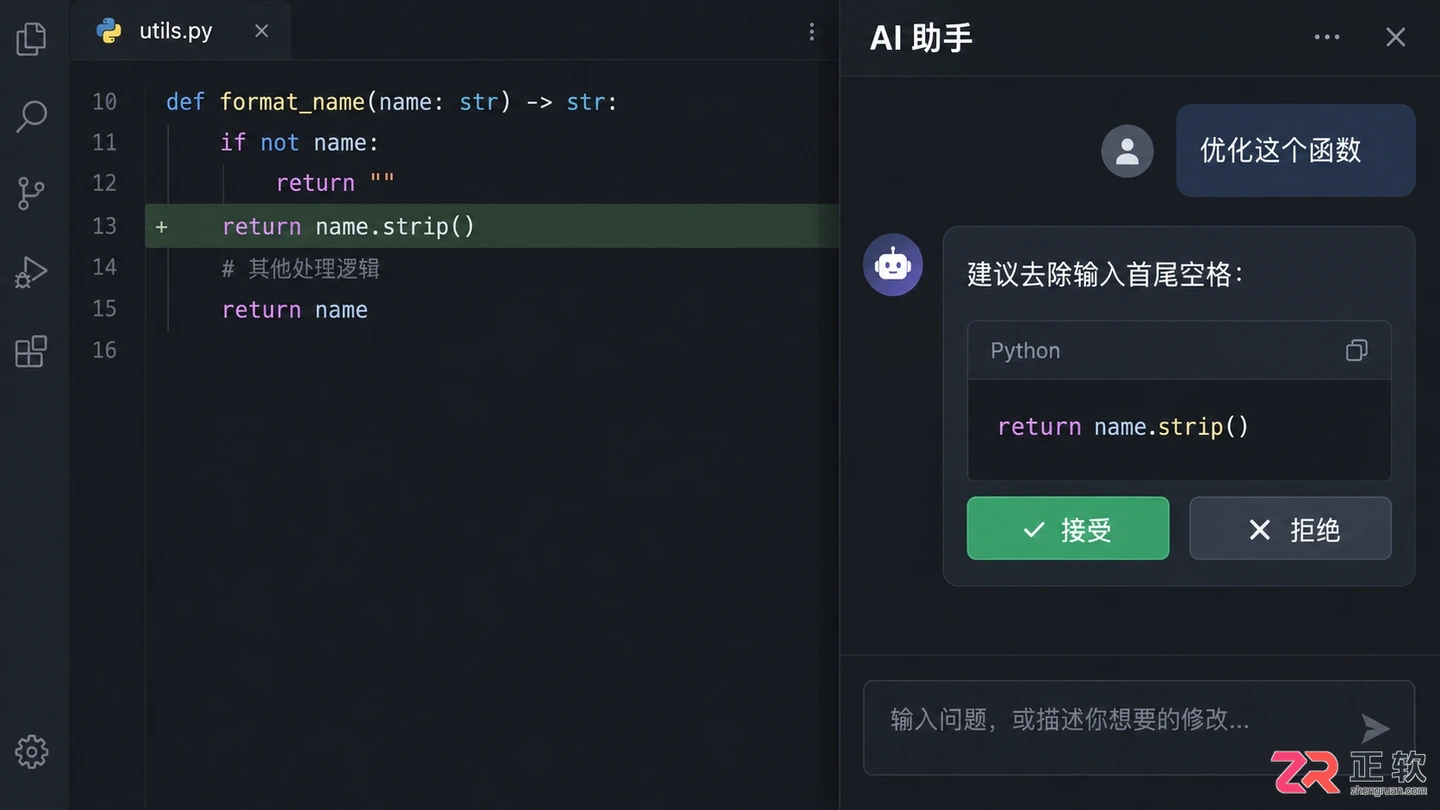Viewport: 1440px width, 810px height.
Task: Open the Source Control branch icon
Action: (31, 193)
